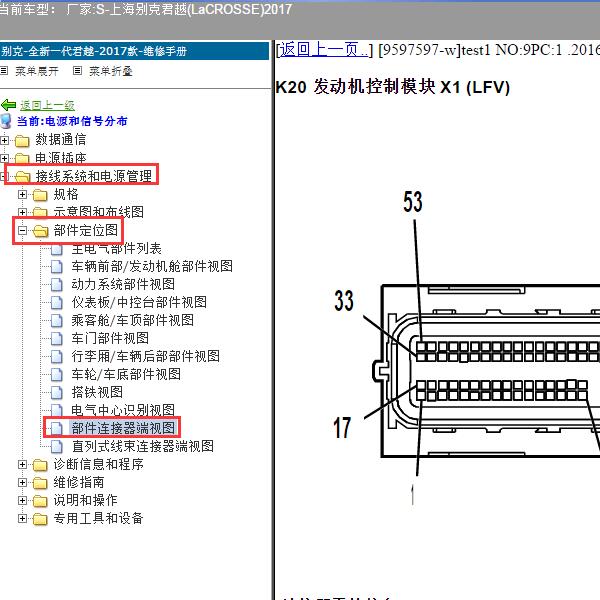Click the 返回上一页 link

tap(324, 50)
